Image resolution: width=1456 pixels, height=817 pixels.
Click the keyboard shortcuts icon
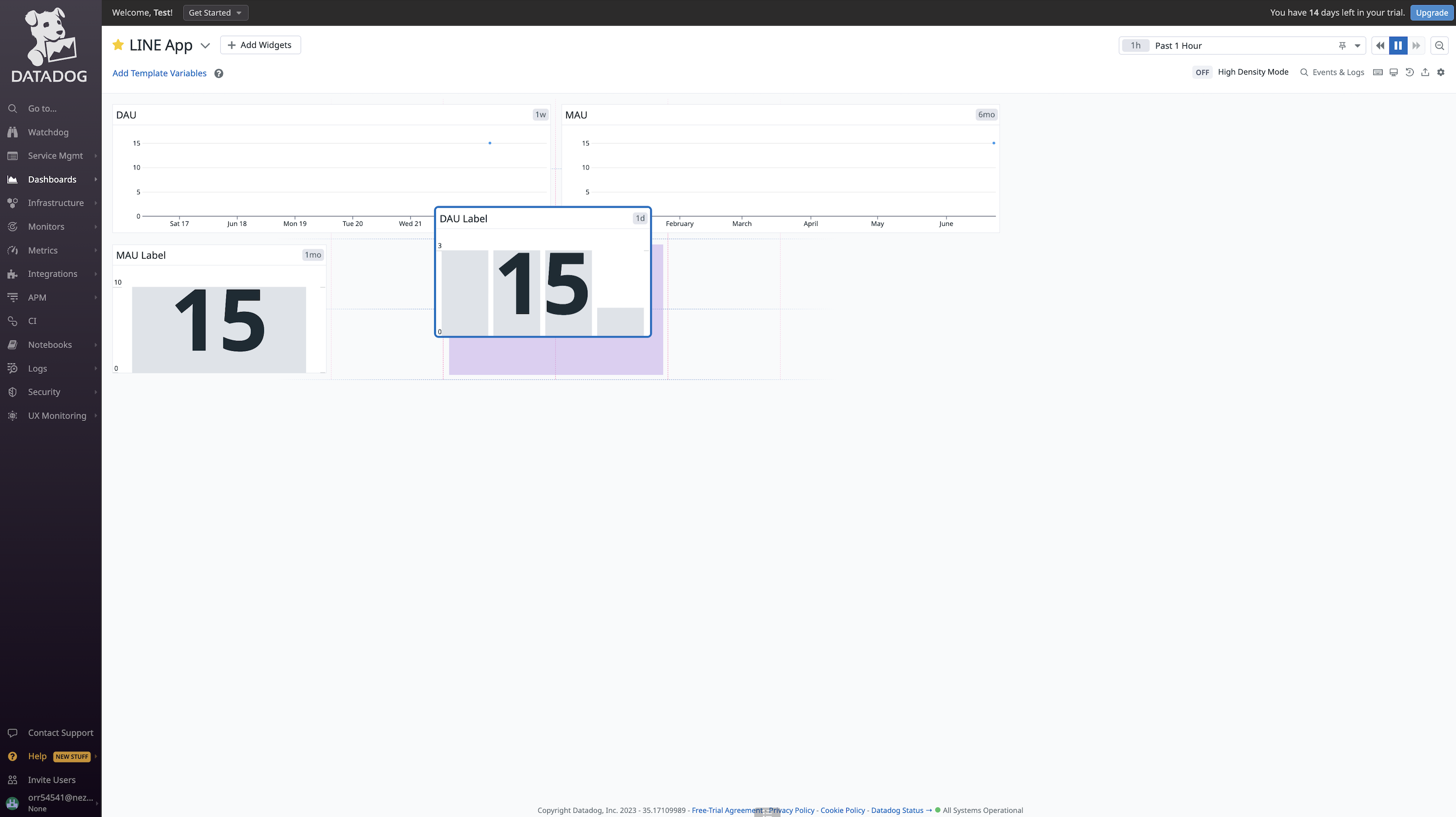click(1378, 72)
